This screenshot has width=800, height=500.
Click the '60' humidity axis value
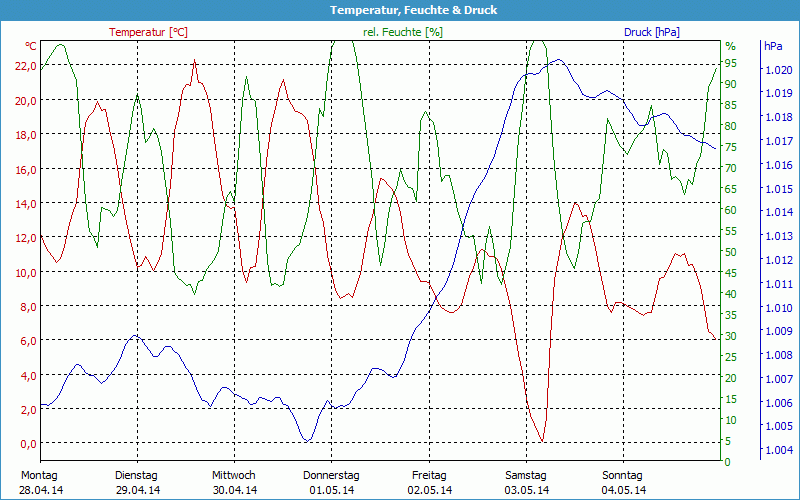(x=731, y=210)
